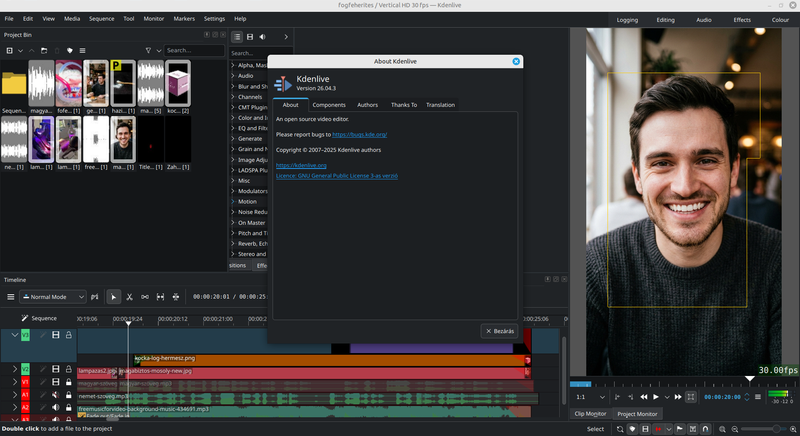The image size is (800, 436).
Task: Select the Ripple tool in timeline toolbar
Action: pos(176,297)
